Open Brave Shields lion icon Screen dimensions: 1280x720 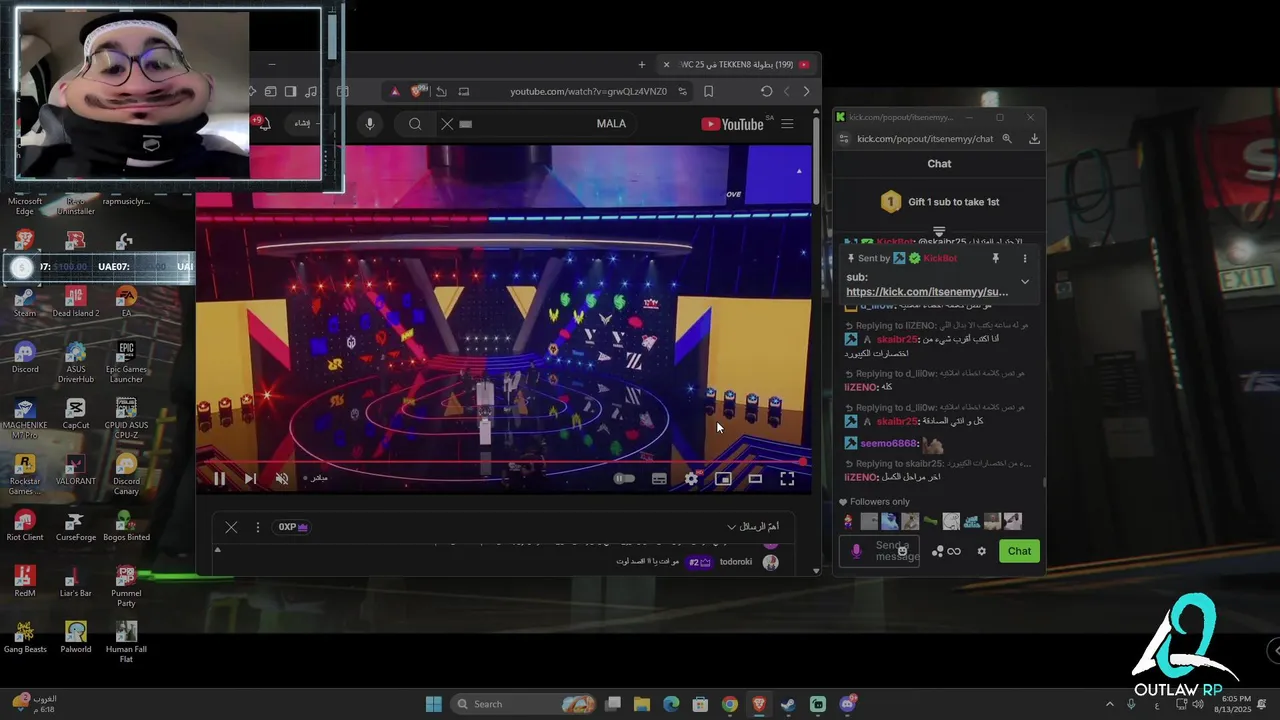418,91
